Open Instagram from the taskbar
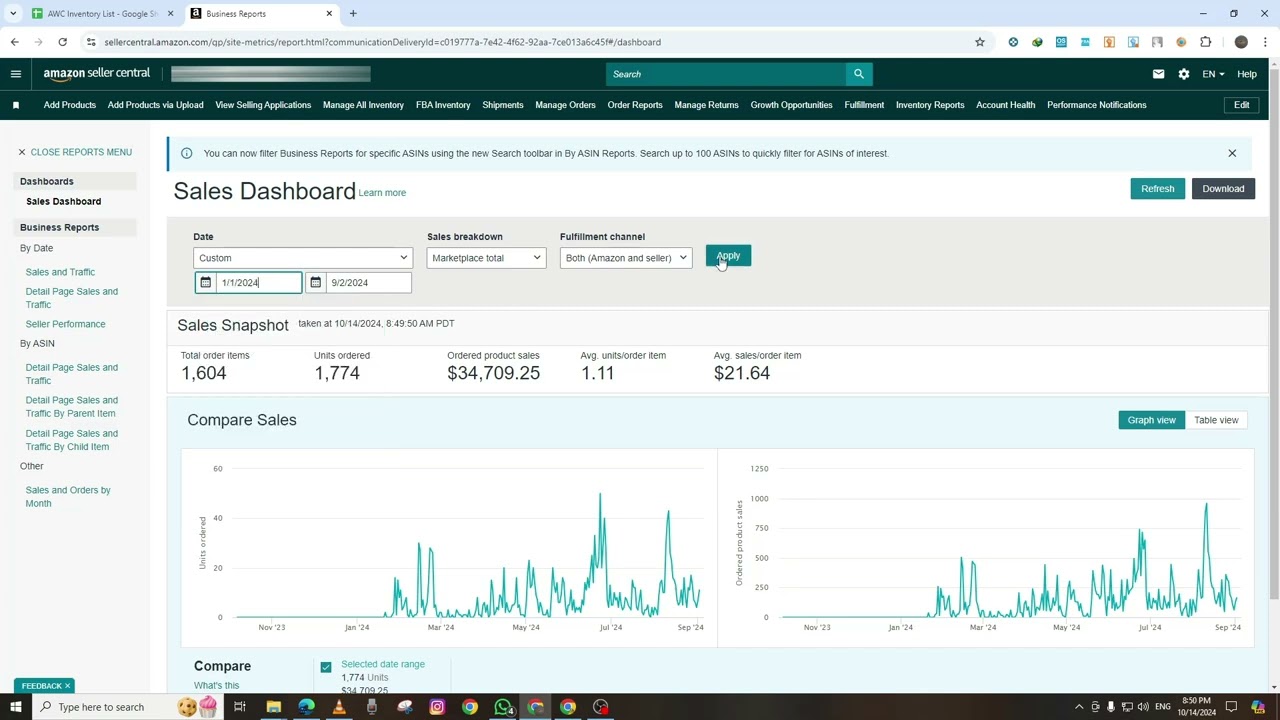 tap(437, 707)
